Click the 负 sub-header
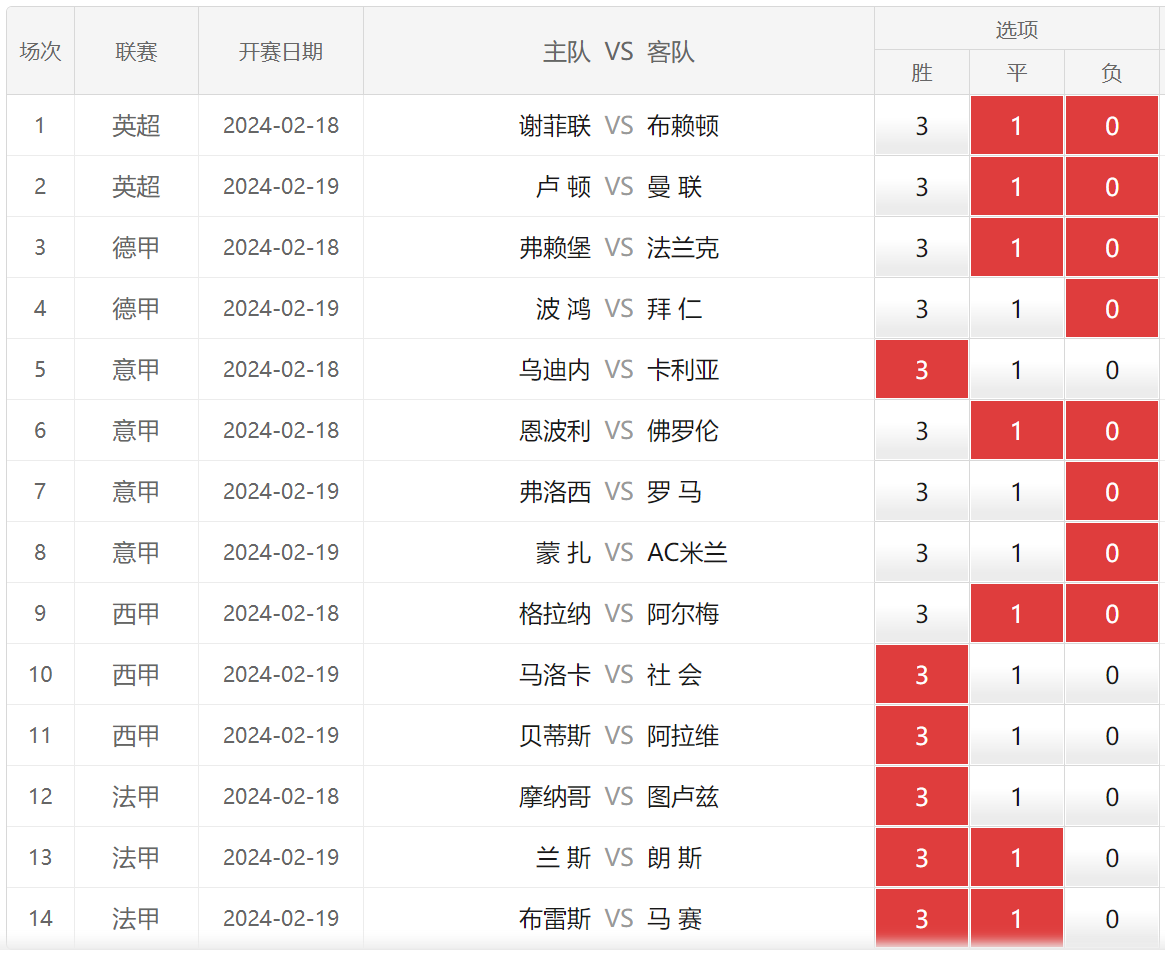Image resolution: width=1165 pixels, height=961 pixels. coord(1112,72)
